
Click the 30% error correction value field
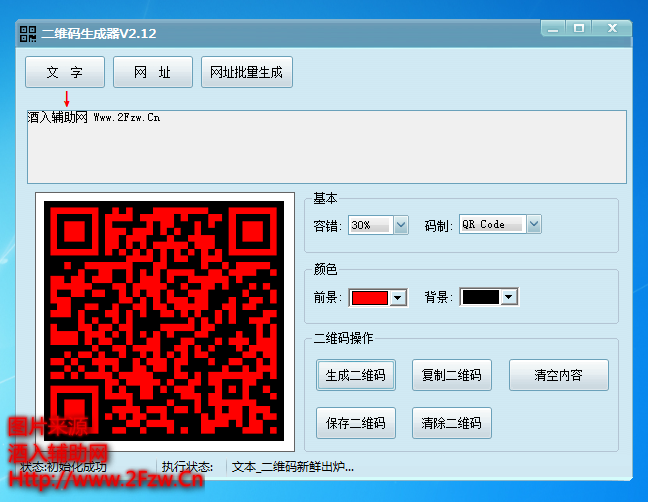pyautogui.click(x=371, y=225)
